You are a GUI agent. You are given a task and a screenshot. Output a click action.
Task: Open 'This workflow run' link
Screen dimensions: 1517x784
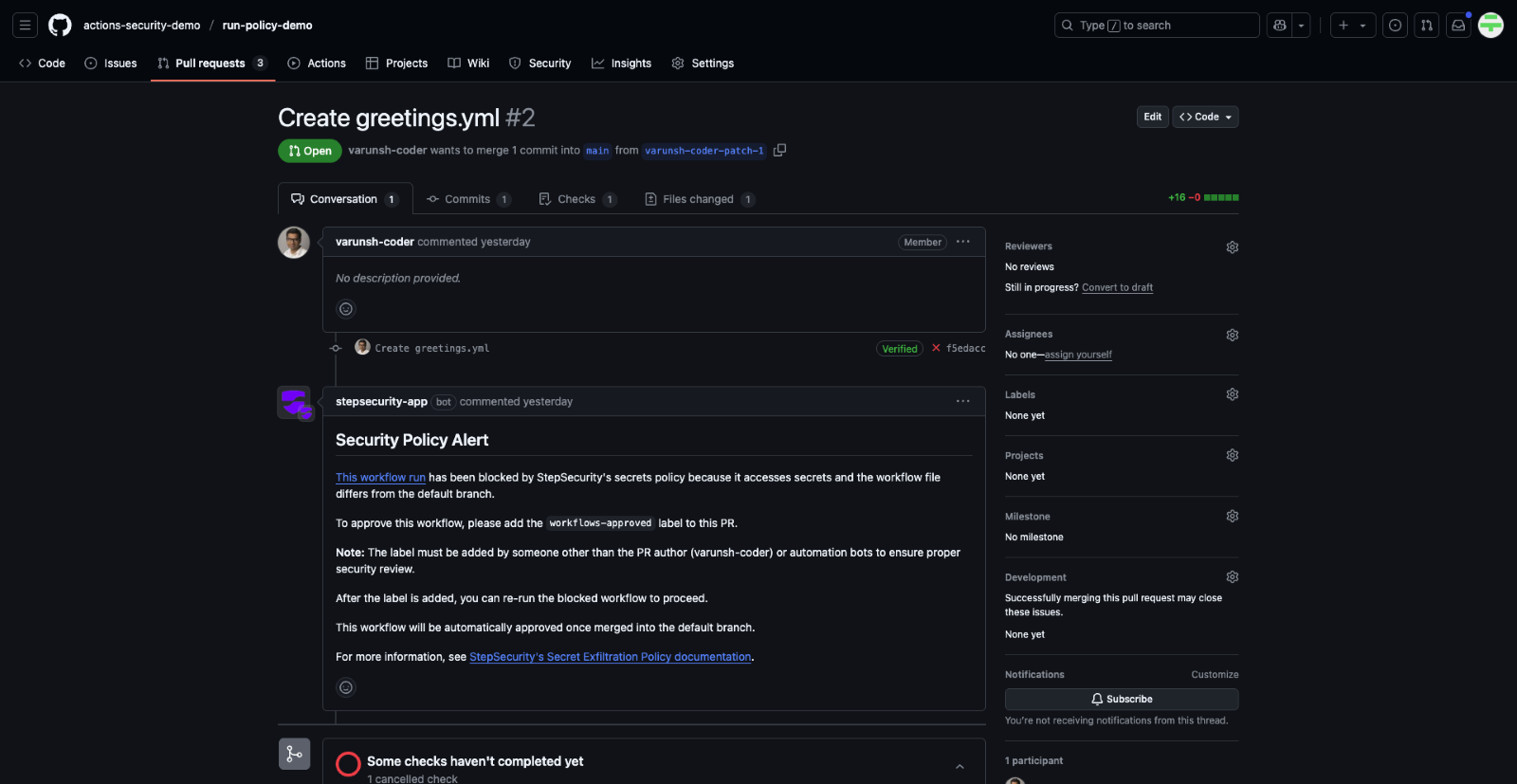380,478
